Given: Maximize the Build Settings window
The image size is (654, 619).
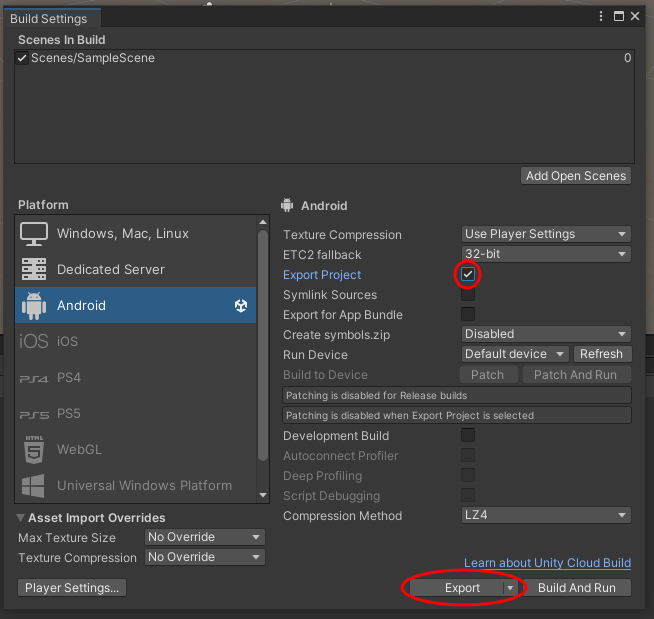Looking at the screenshot, I should (619, 16).
